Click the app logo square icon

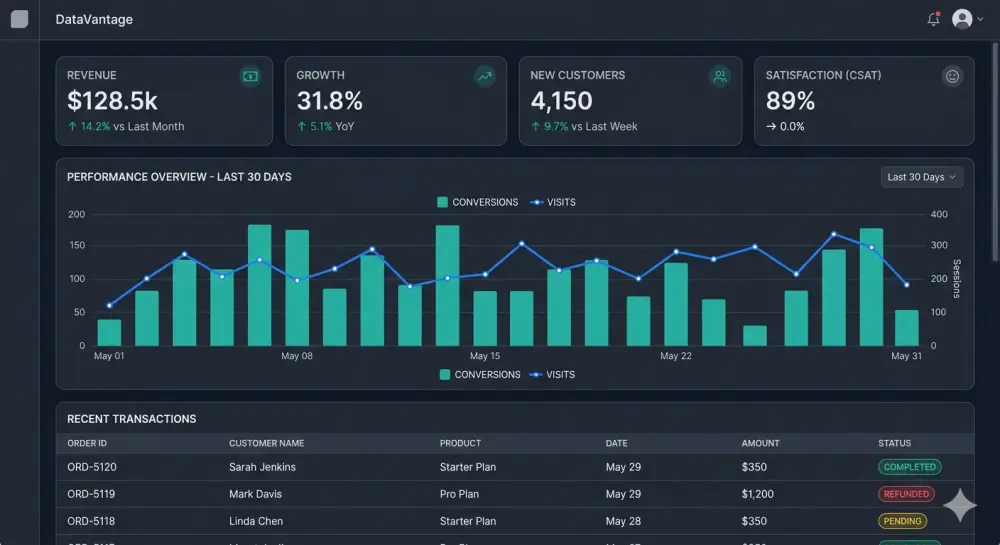coord(20,19)
